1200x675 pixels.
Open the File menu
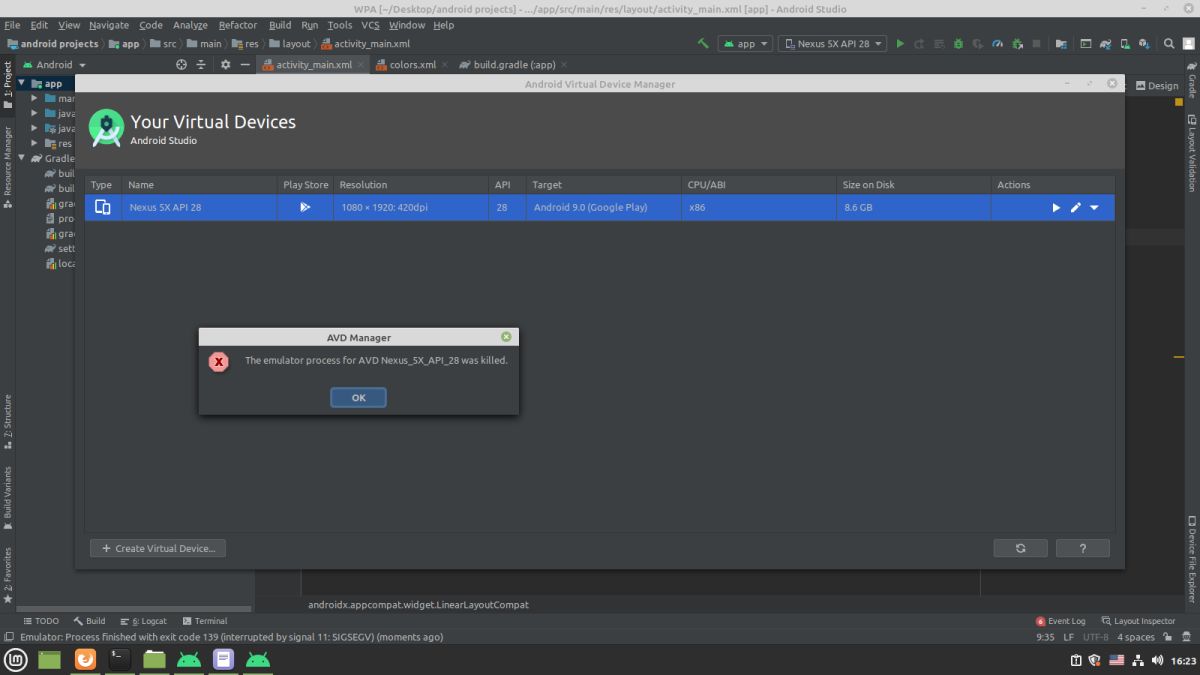point(12,25)
